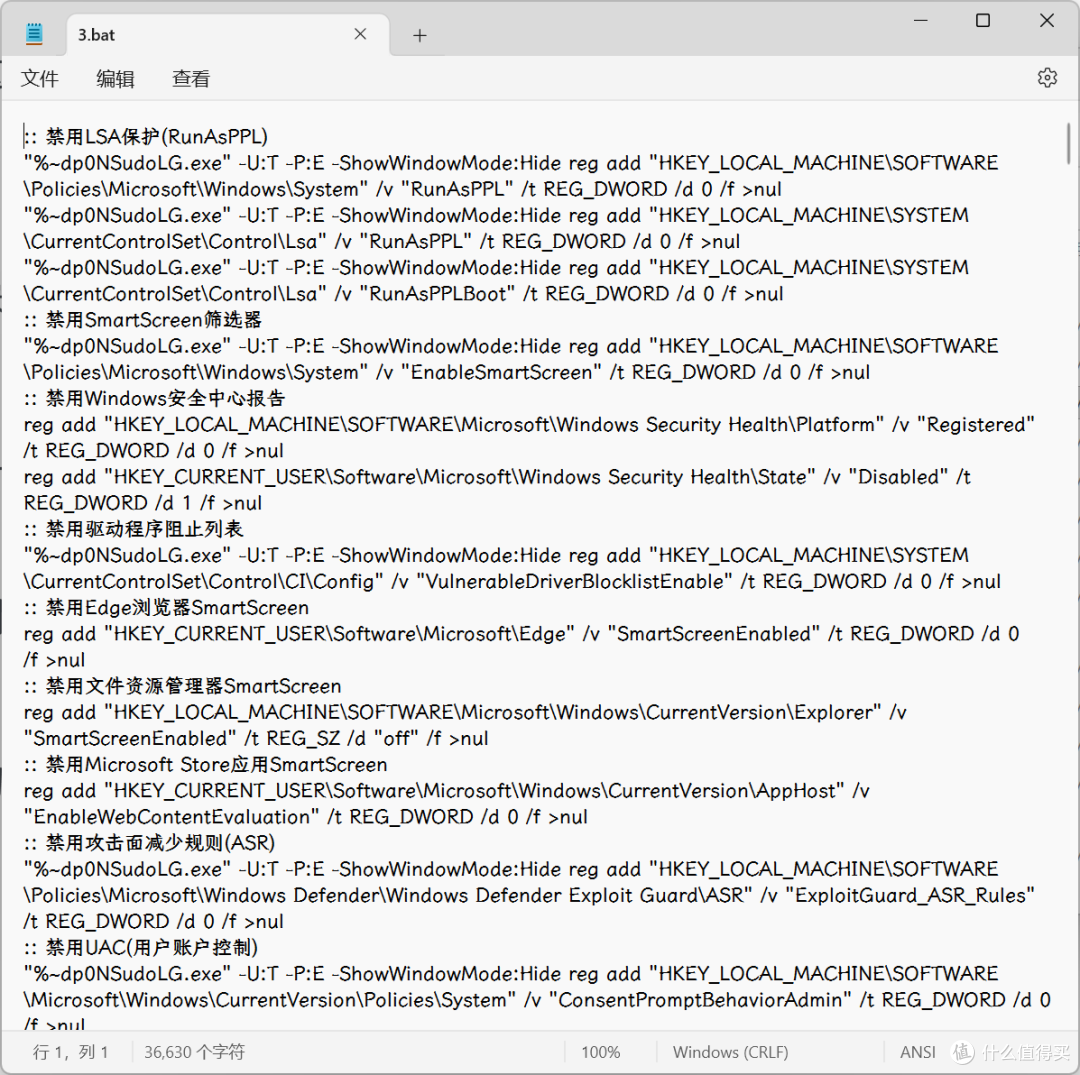Click the "ConsentPromptBehaviorAdmin" value name
The width and height of the screenshot is (1080, 1075).
click(700, 1000)
